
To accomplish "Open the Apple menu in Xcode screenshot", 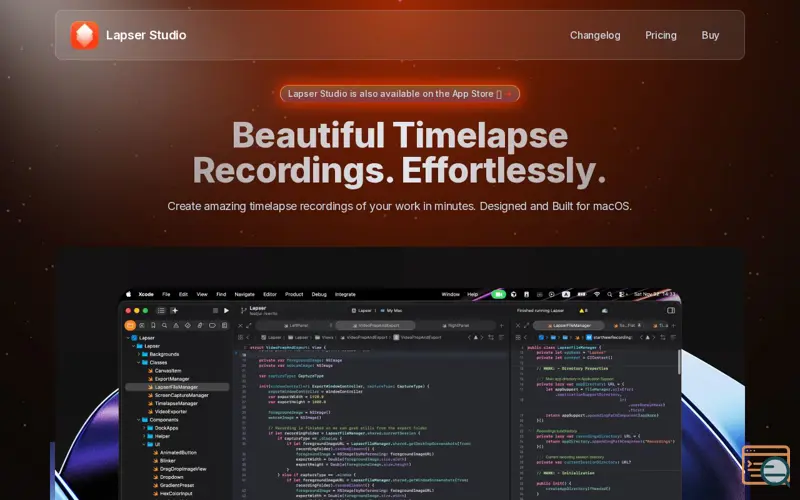I will click(x=129, y=294).
